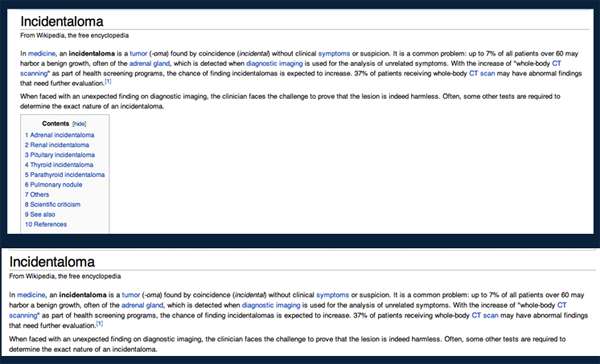The height and width of the screenshot is (364, 600).
Task: Open 'adrenal gland' link in upper article copy
Action: click(x=150, y=64)
